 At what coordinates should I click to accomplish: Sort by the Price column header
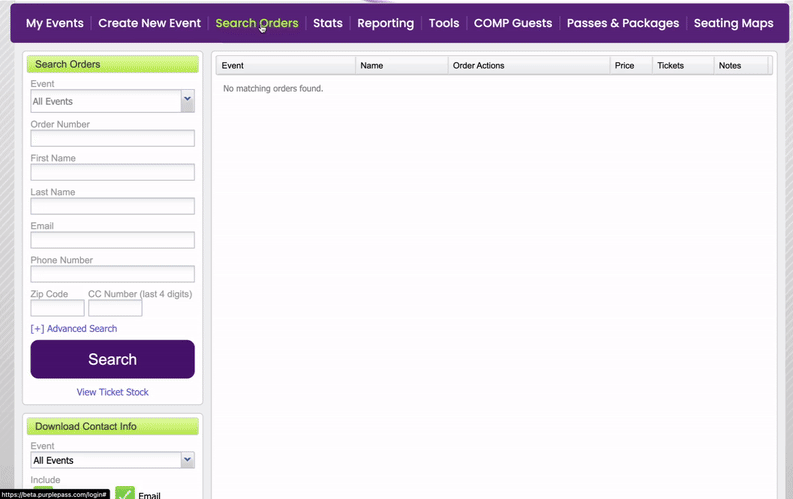625,66
